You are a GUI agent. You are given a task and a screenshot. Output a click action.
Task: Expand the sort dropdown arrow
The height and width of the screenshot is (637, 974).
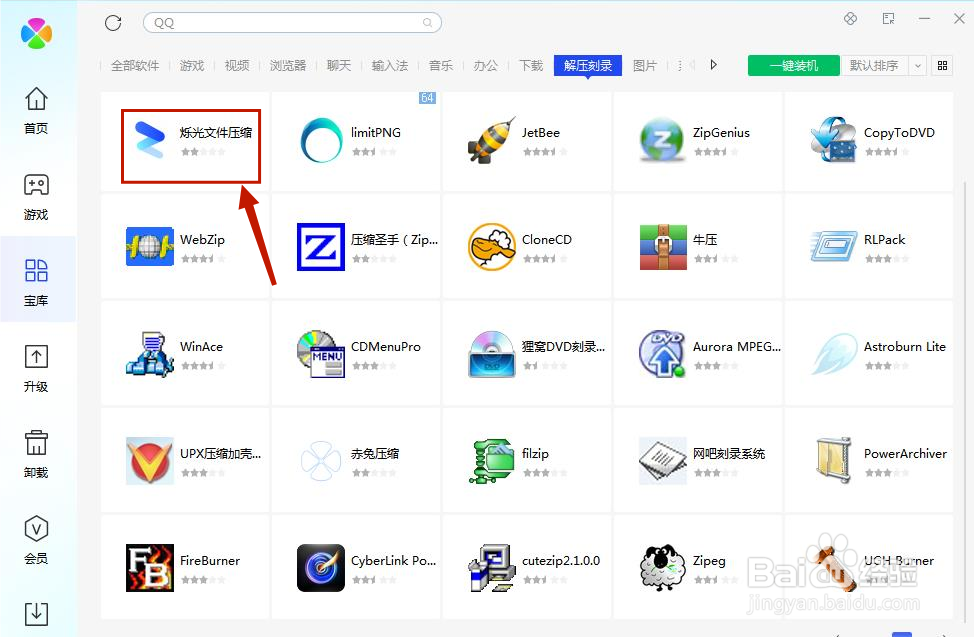pos(917,65)
